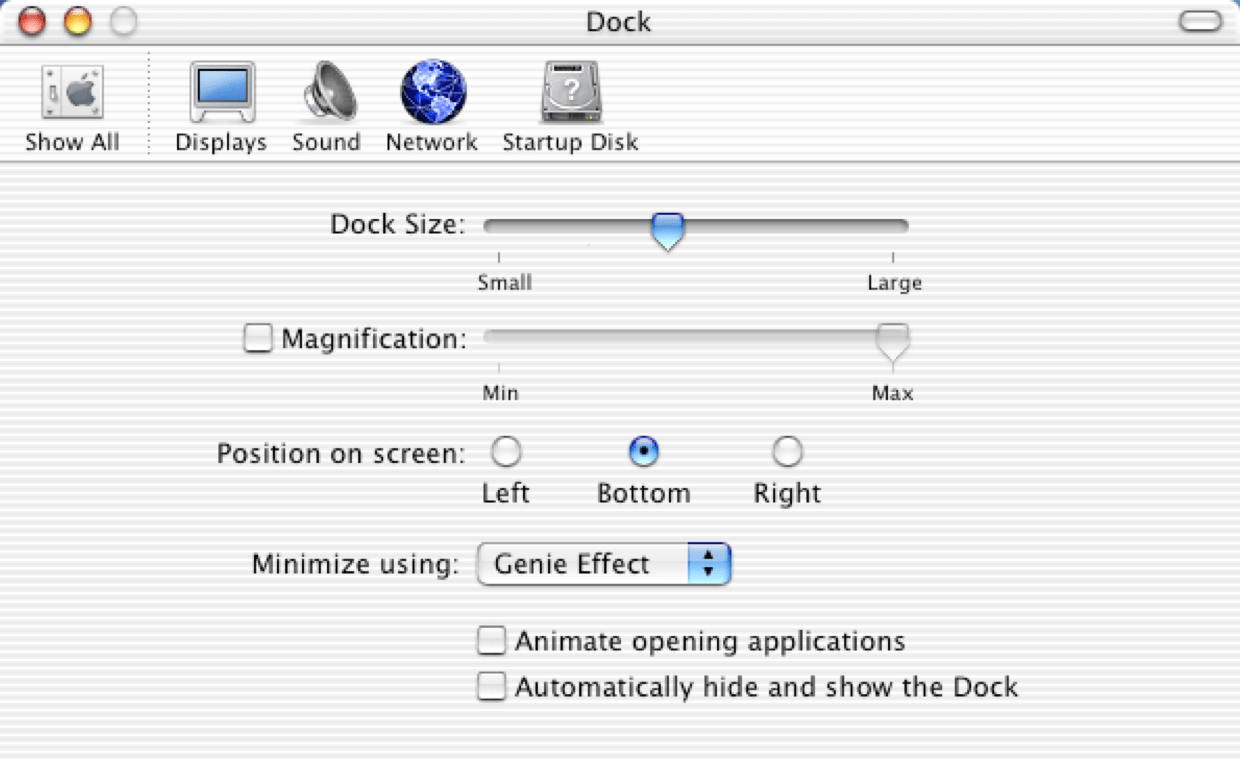Click the Magnification slider thumb at Max
The height and width of the screenshot is (759, 1240).
pos(892,341)
